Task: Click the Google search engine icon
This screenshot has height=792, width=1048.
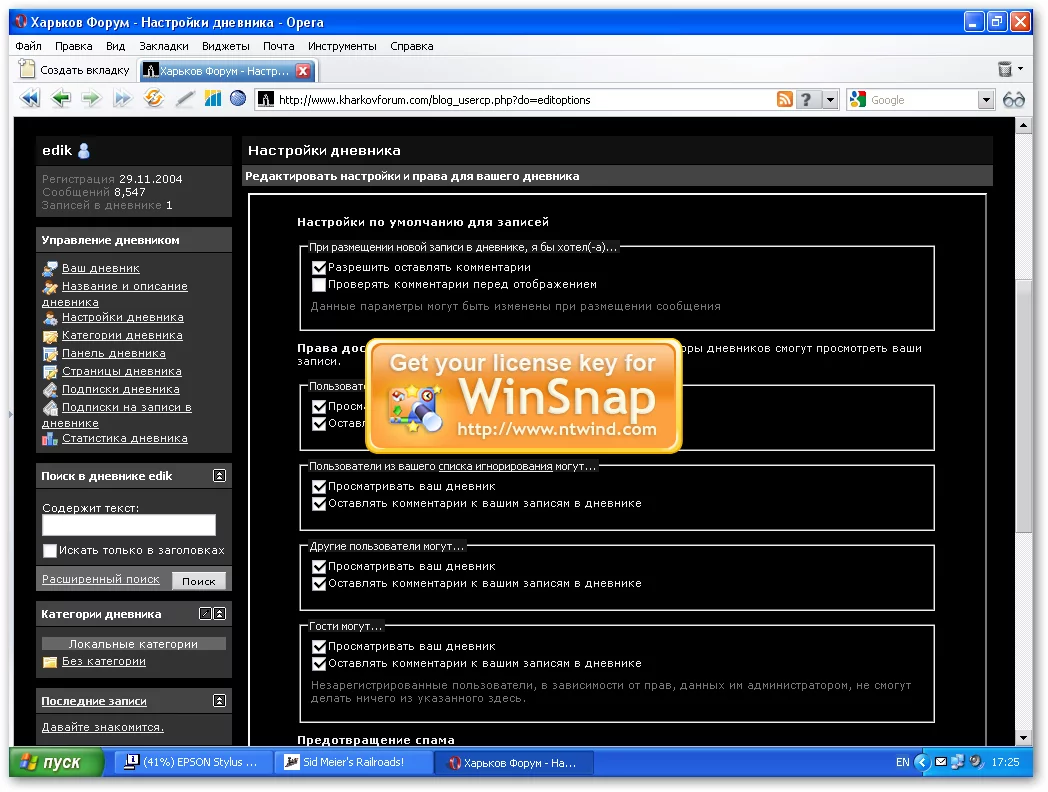Action: [x=858, y=100]
